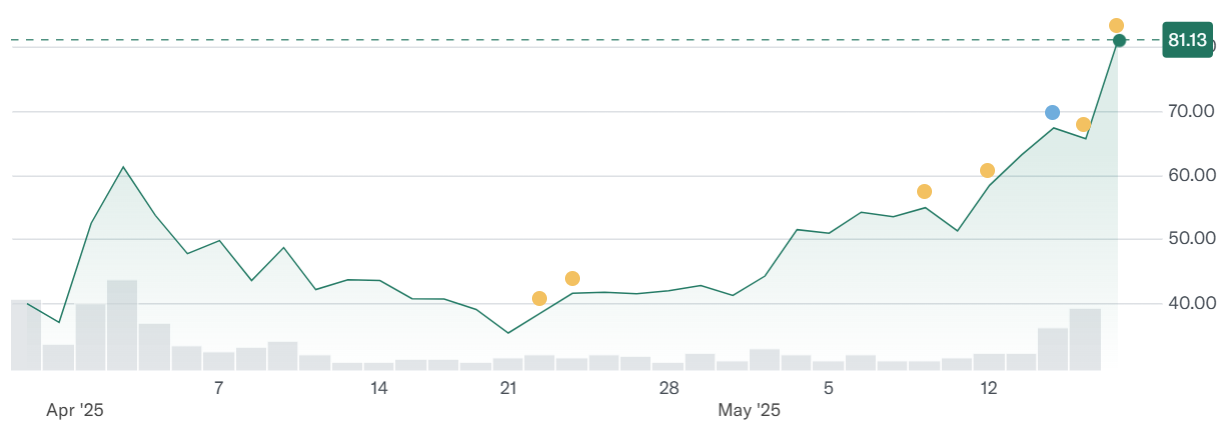Click the 70.00 price axis label
Screen dimensions: 1227x429
[1190, 111]
